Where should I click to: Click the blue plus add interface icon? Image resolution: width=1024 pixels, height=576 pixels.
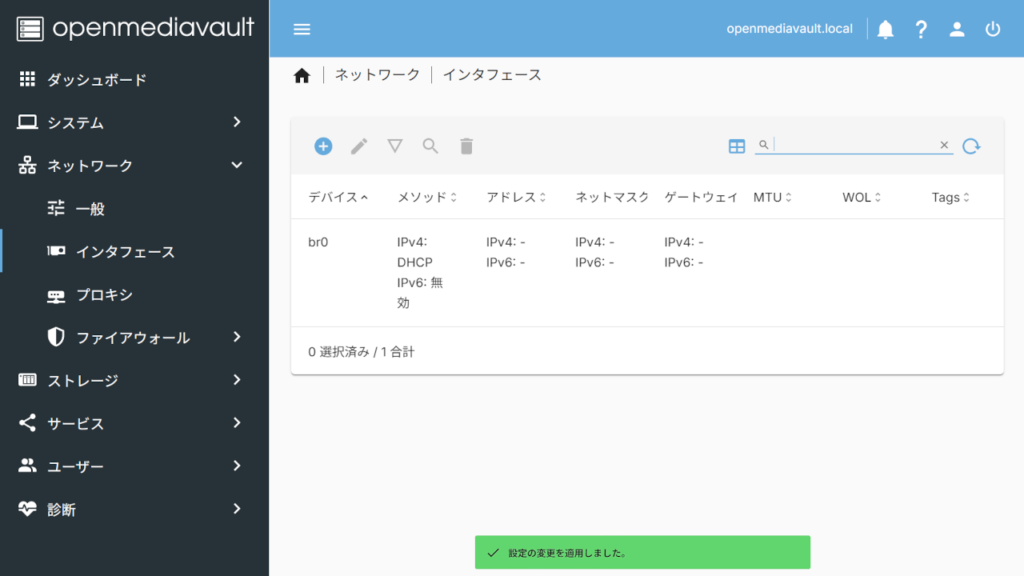tap(323, 146)
